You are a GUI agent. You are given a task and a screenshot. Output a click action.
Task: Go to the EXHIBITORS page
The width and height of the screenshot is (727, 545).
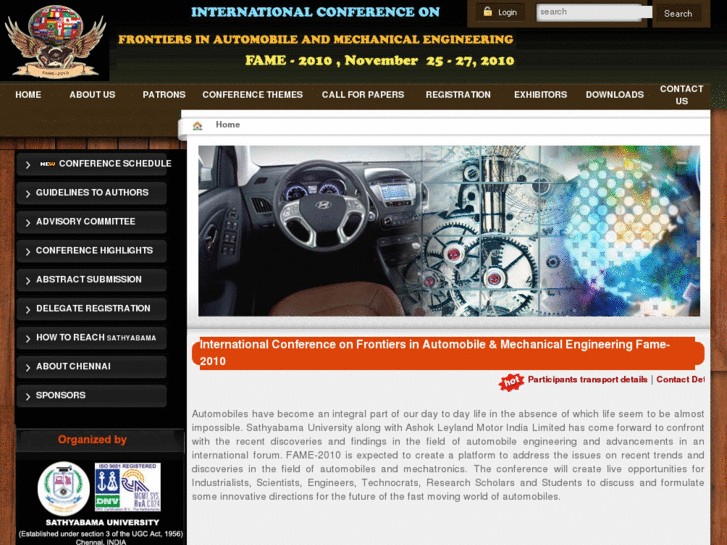coord(541,95)
